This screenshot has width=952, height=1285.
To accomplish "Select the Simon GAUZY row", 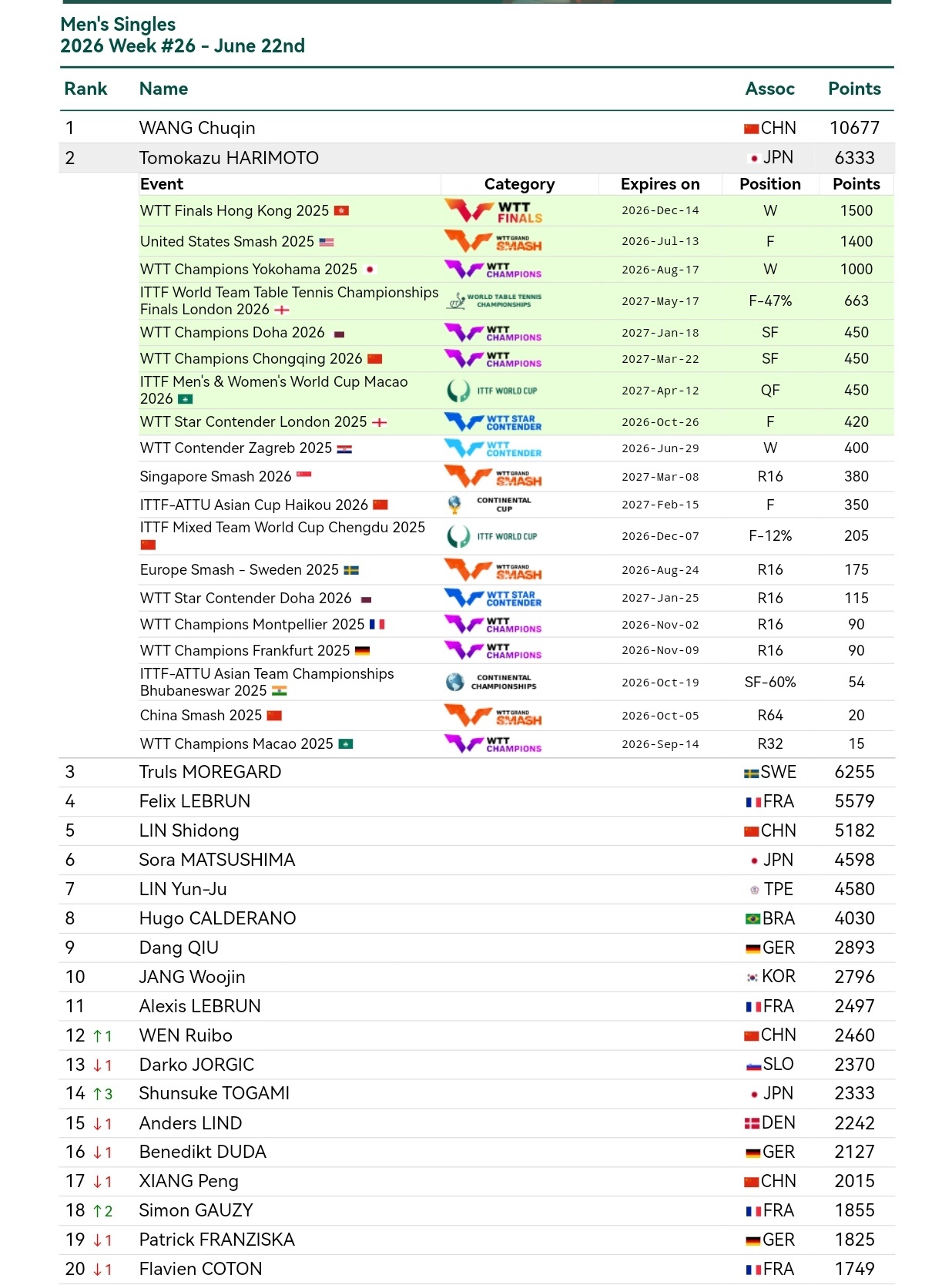I will [477, 1211].
